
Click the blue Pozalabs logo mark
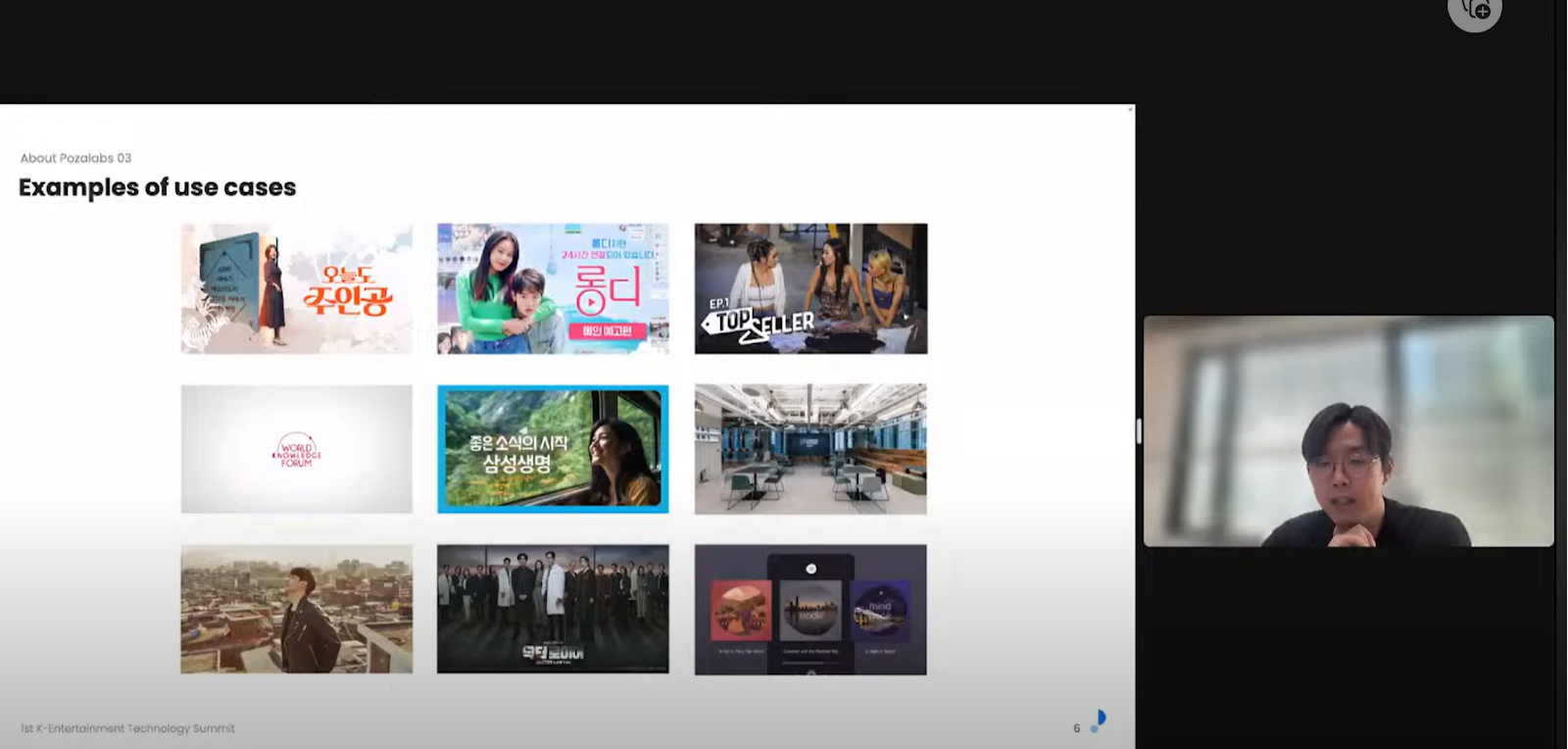[1099, 722]
